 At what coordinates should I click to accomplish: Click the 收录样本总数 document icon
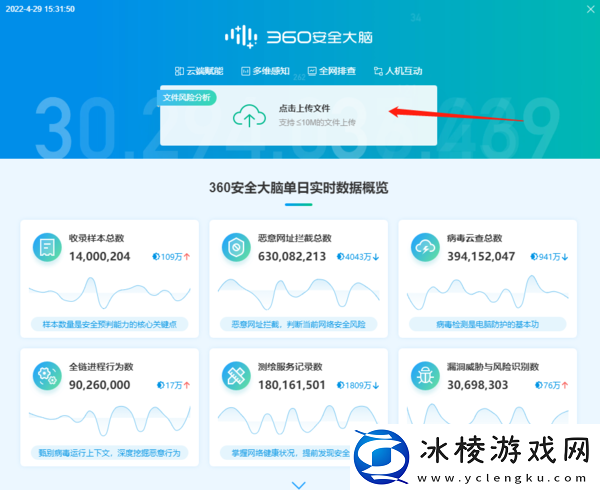(x=47, y=247)
